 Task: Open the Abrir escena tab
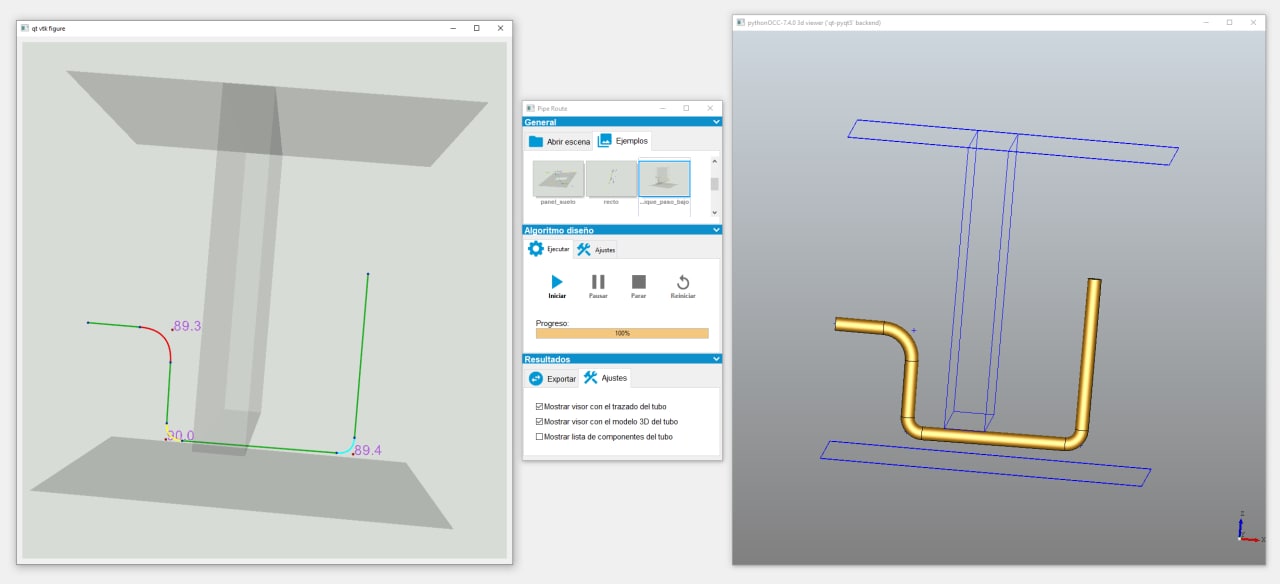559,141
